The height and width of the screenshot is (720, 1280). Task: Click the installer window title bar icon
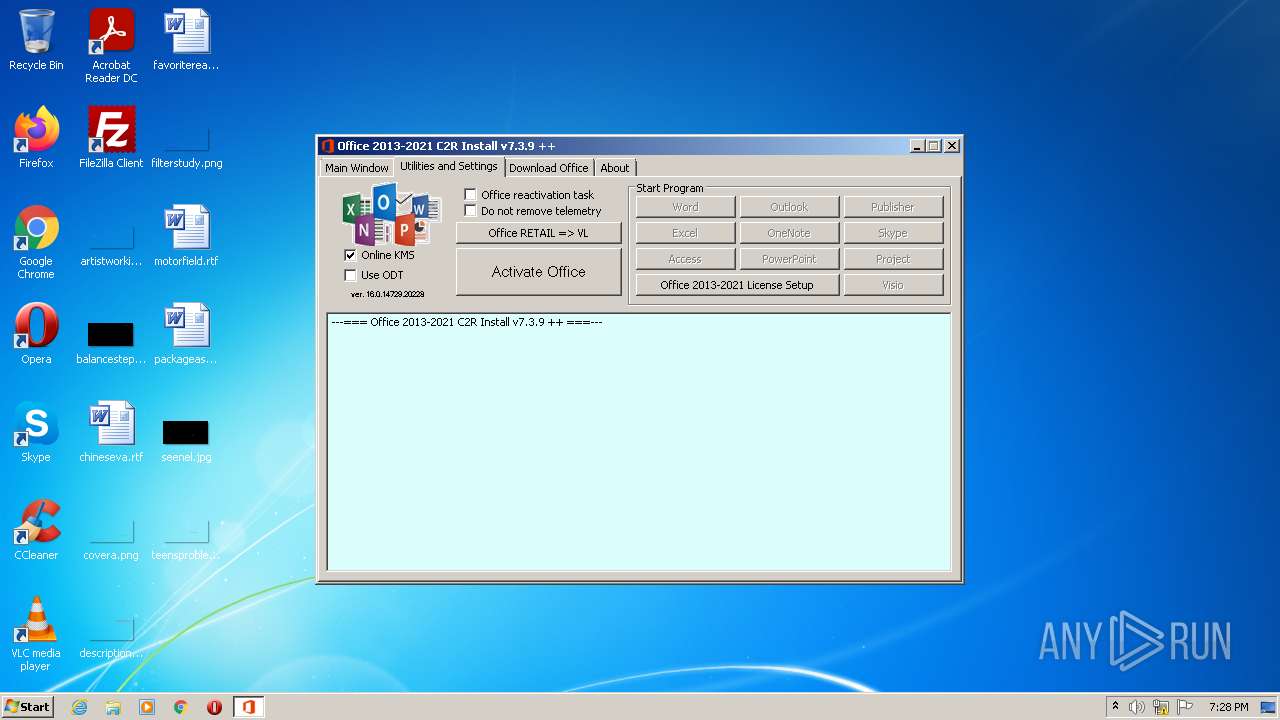tap(327, 146)
